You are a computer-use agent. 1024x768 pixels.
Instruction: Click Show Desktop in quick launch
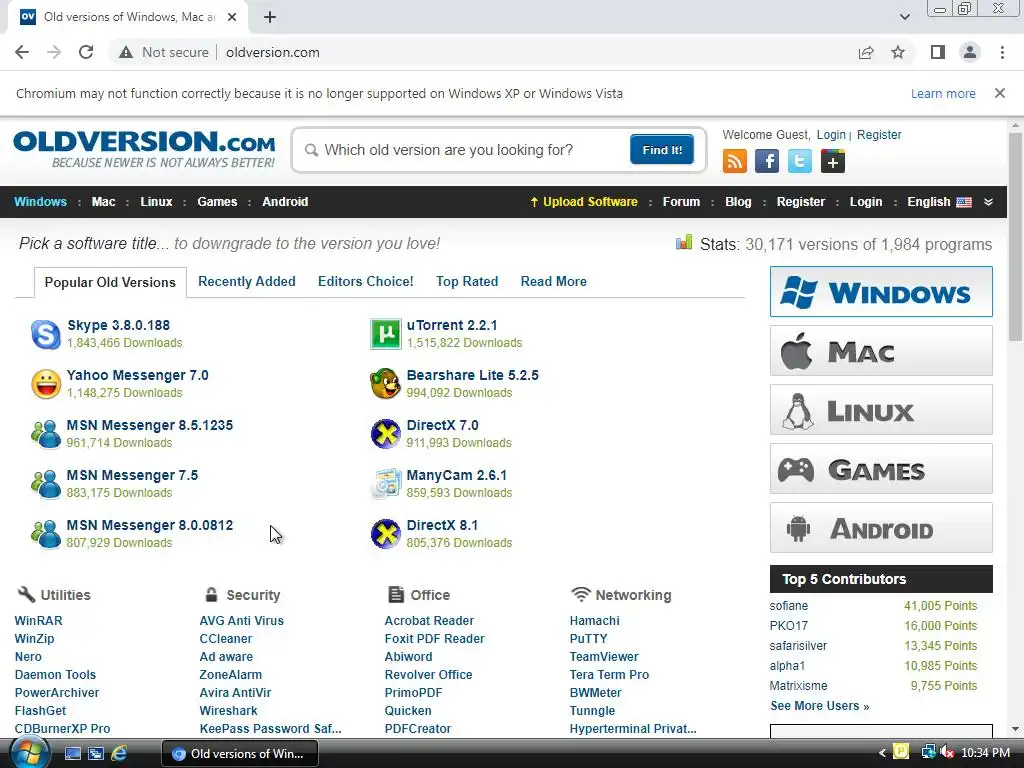[72, 754]
